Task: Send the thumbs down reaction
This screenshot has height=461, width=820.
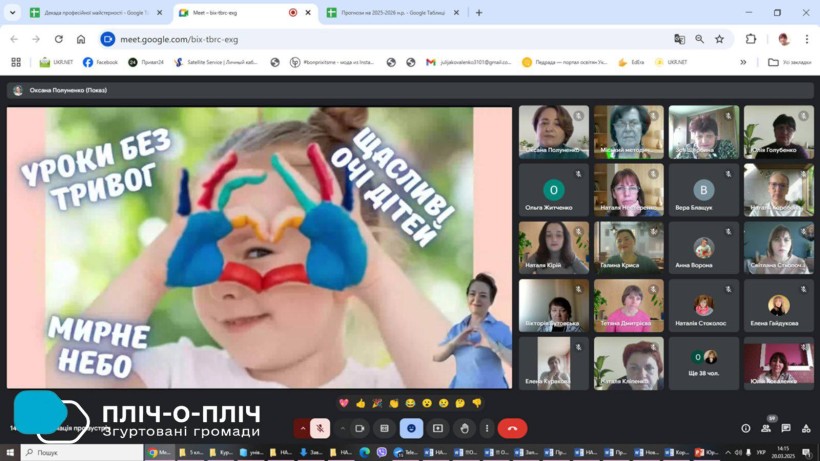Action: [x=477, y=403]
